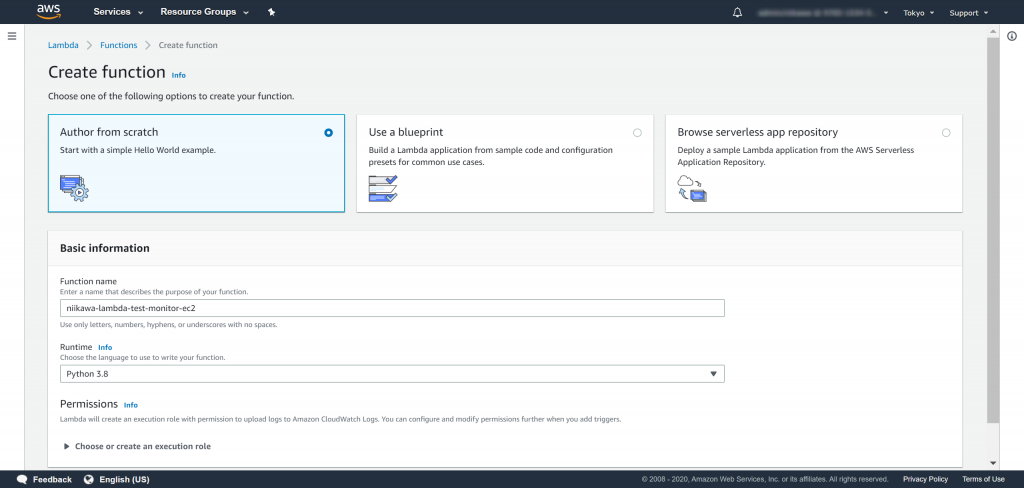Open the hamburger side navigation menu
Screen dimensions: 1024x488
tap(12, 36)
